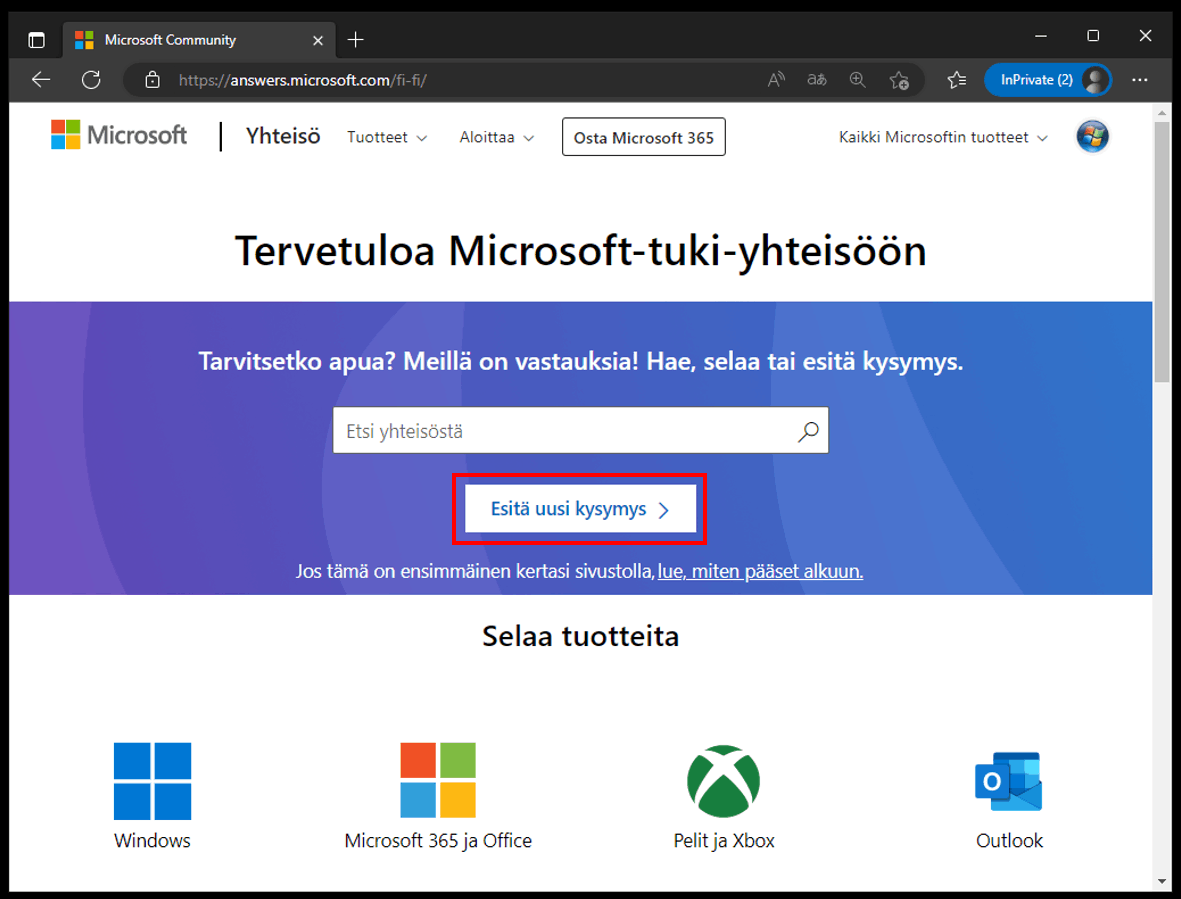The width and height of the screenshot is (1181, 899).
Task: Click the scrollbar down arrow
Action: pyautogui.click(x=1162, y=881)
